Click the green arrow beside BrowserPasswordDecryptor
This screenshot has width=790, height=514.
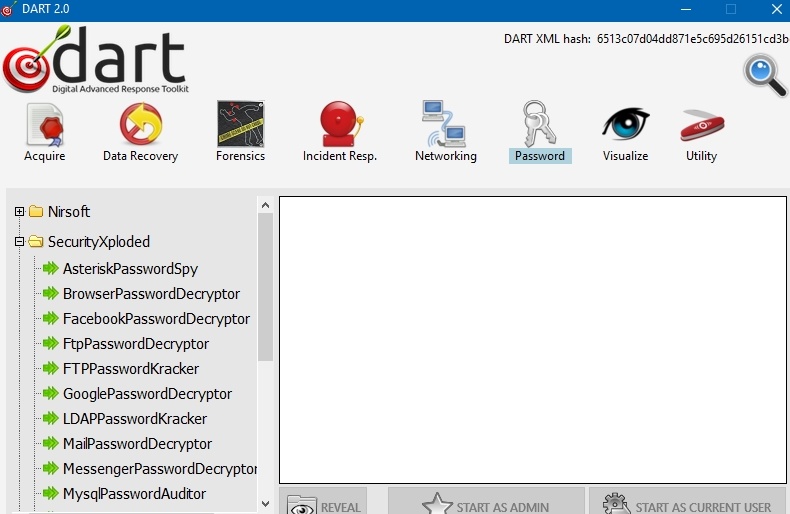[x=50, y=293]
